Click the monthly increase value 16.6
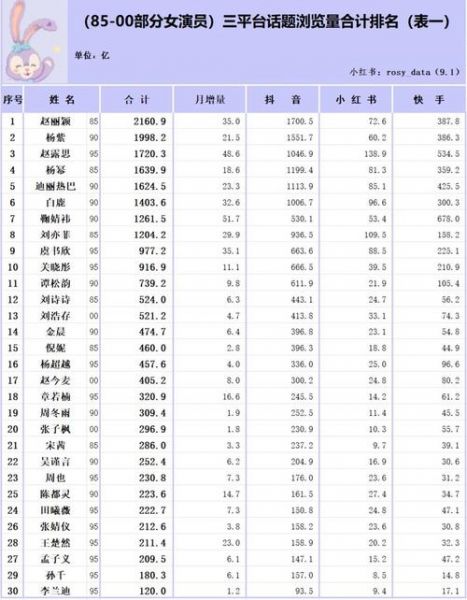Viewport: 467px width, 600px height. click(x=231, y=397)
